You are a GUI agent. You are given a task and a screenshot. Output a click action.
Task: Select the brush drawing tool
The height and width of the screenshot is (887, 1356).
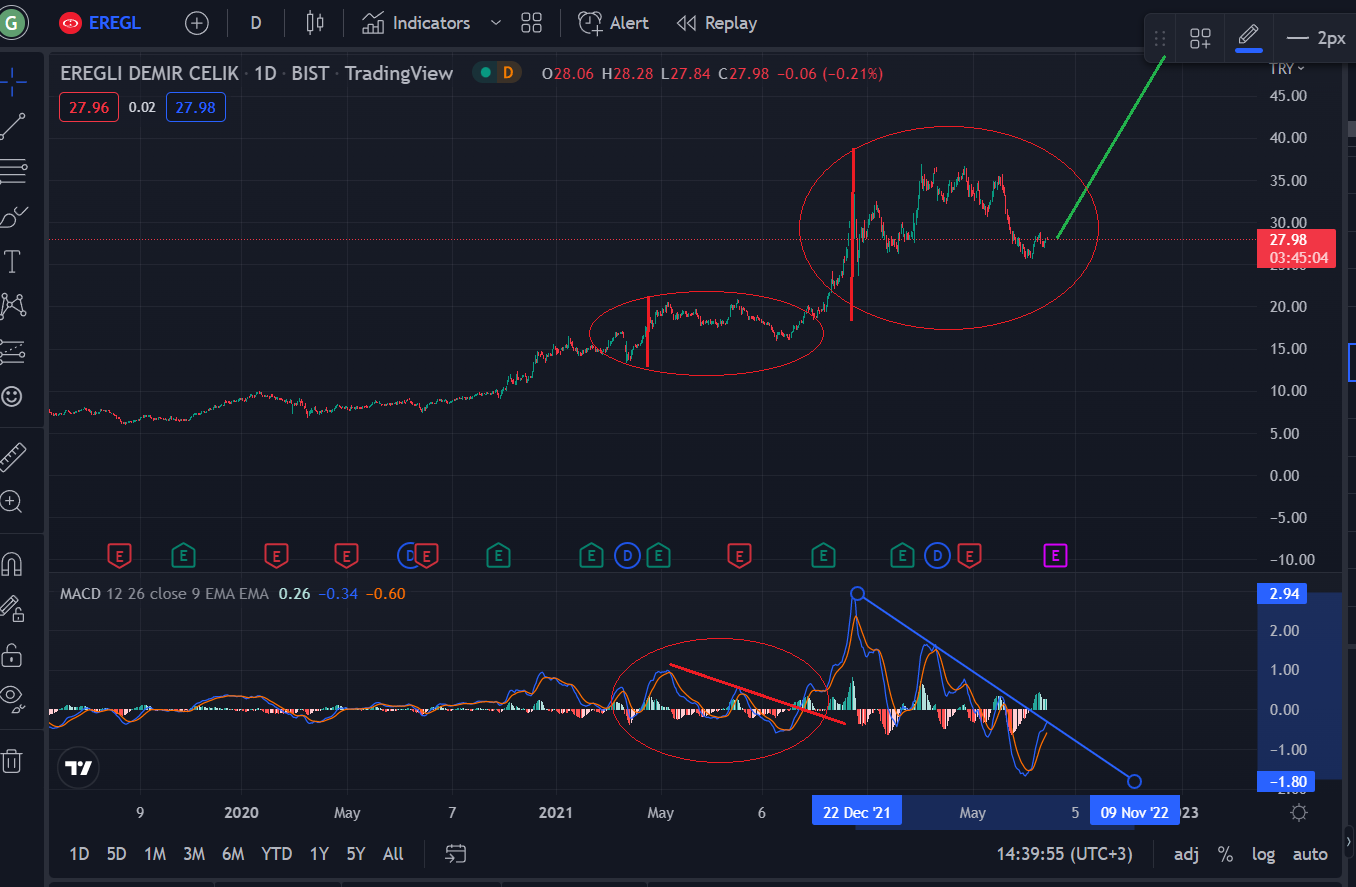click(x=13, y=217)
